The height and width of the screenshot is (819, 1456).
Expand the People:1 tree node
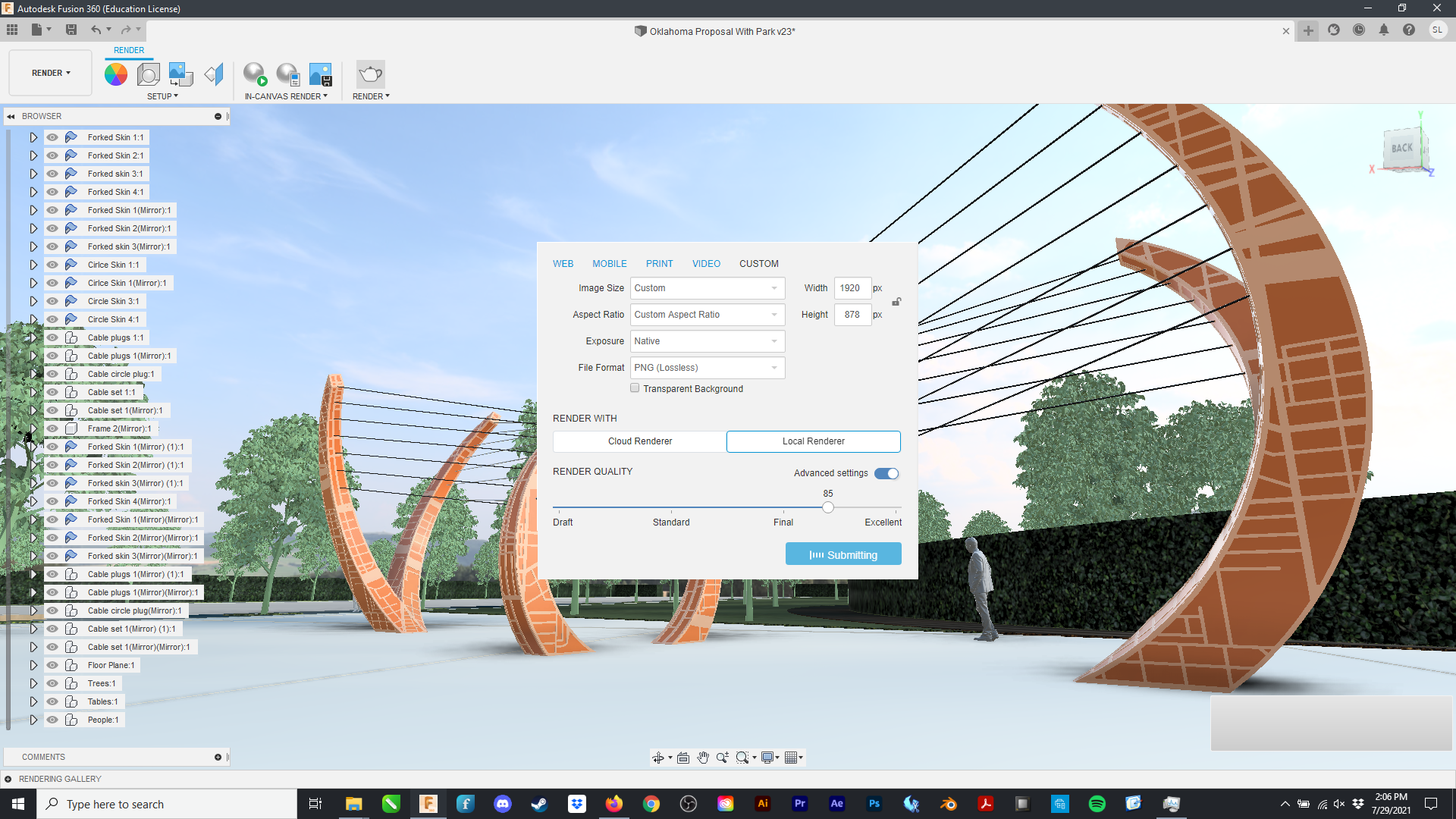[33, 720]
